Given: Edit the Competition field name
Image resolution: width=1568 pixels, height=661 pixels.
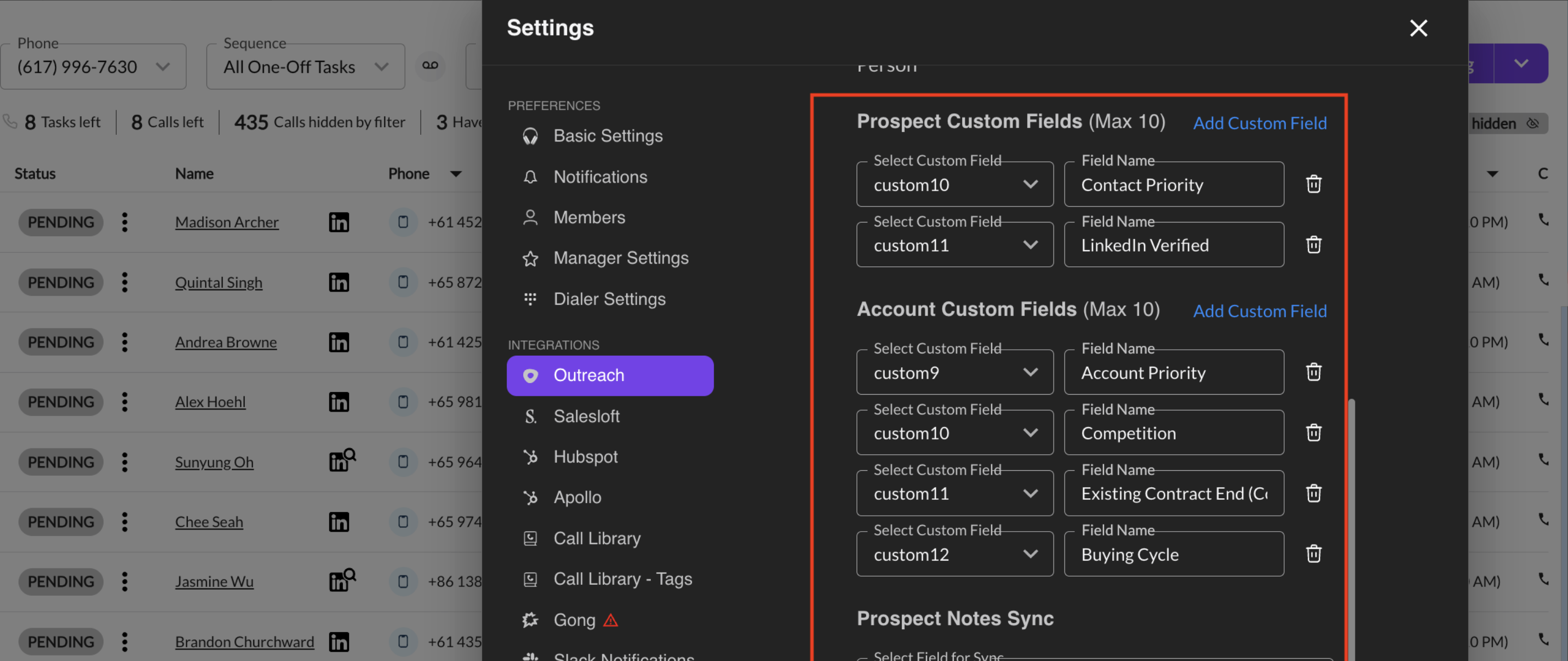Looking at the screenshot, I should coord(1174,432).
